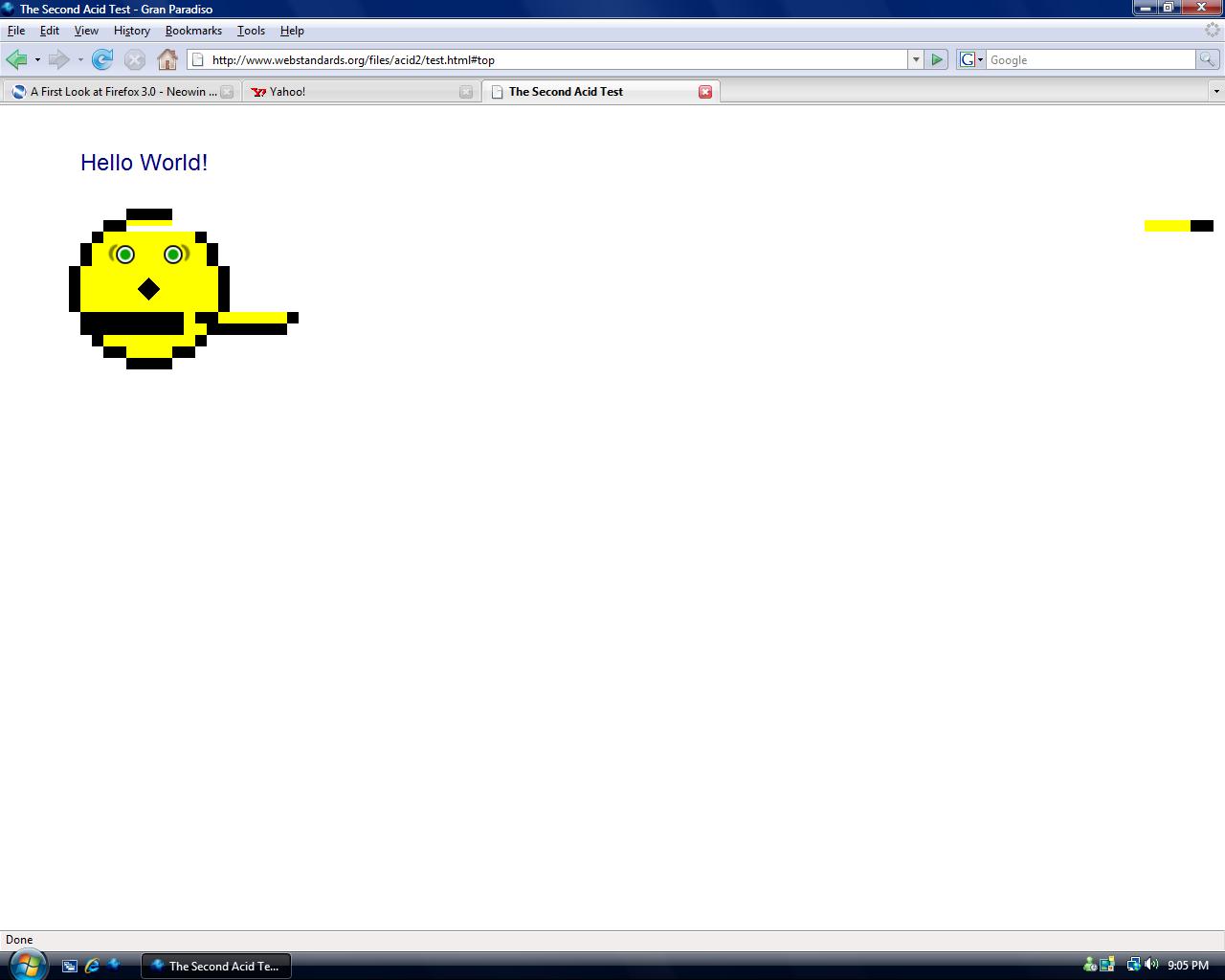Open the View menu
Screen dimensions: 1225x980
point(86,31)
